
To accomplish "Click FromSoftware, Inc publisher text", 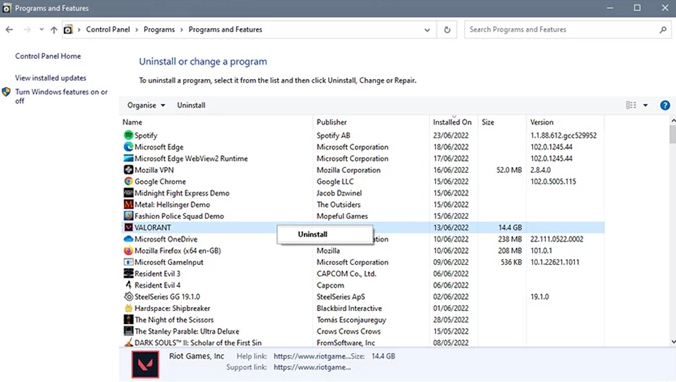I will click(346, 343).
